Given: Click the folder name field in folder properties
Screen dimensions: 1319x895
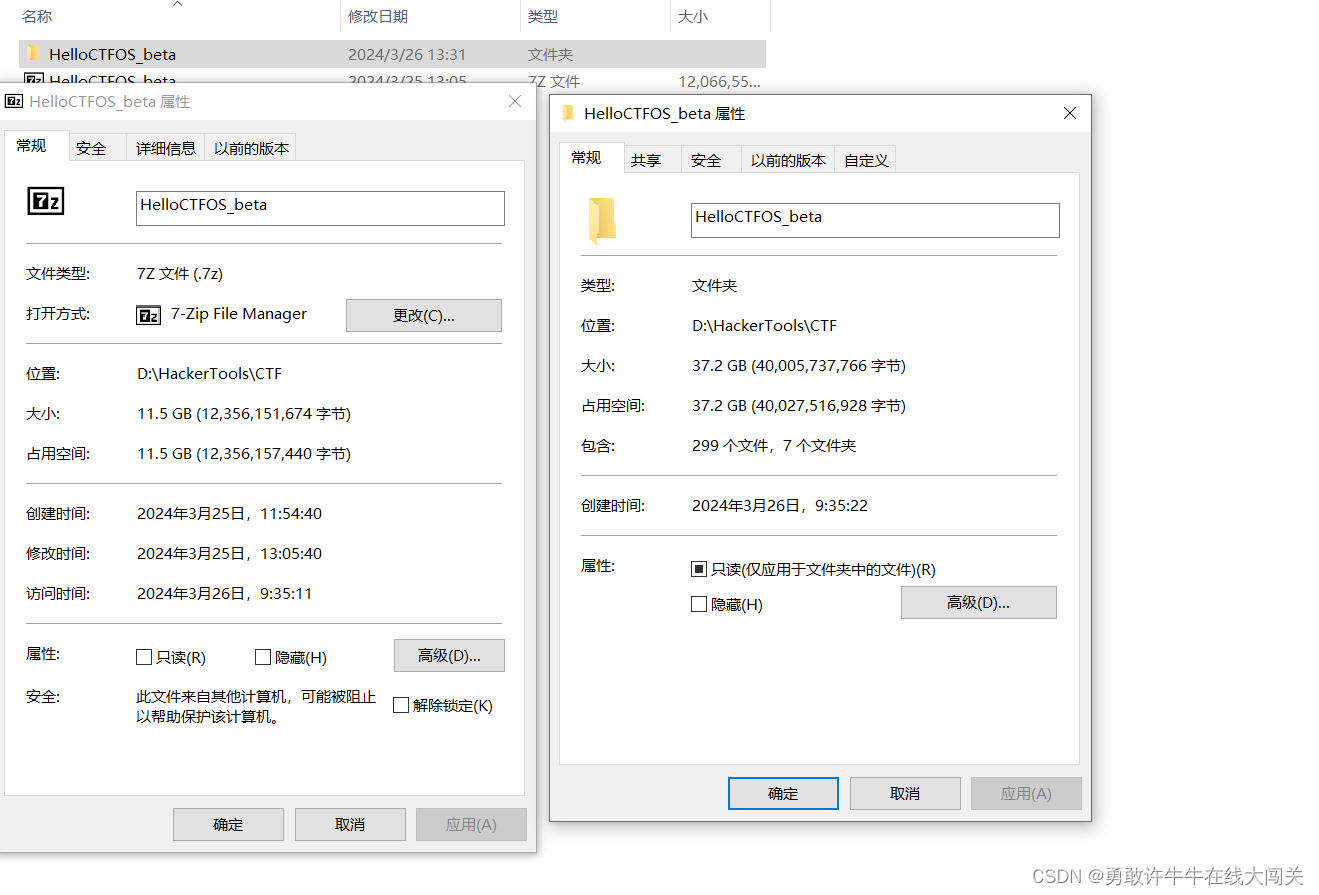Looking at the screenshot, I should coord(875,220).
